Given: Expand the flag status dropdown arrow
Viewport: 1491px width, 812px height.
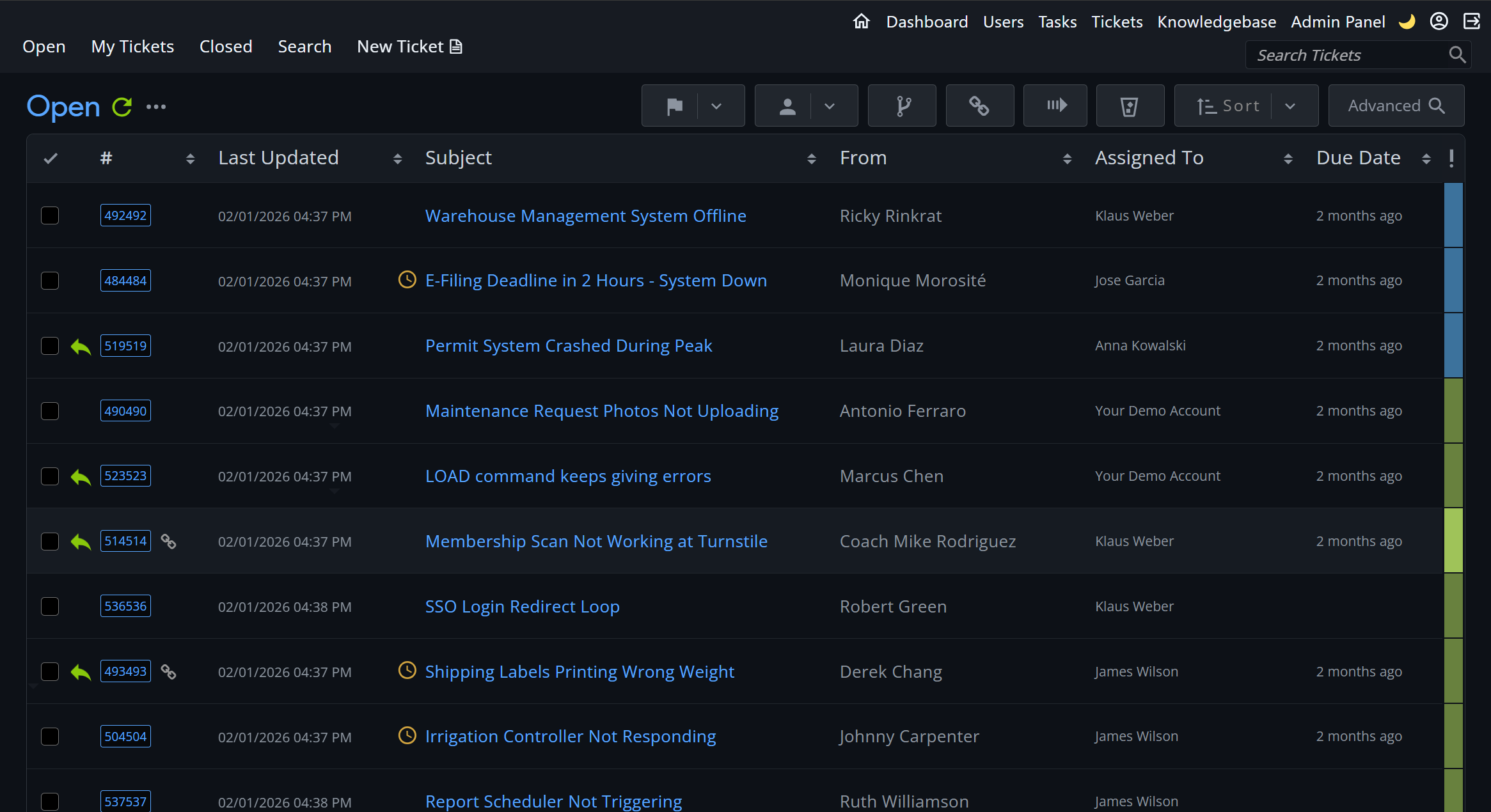Looking at the screenshot, I should (x=716, y=106).
